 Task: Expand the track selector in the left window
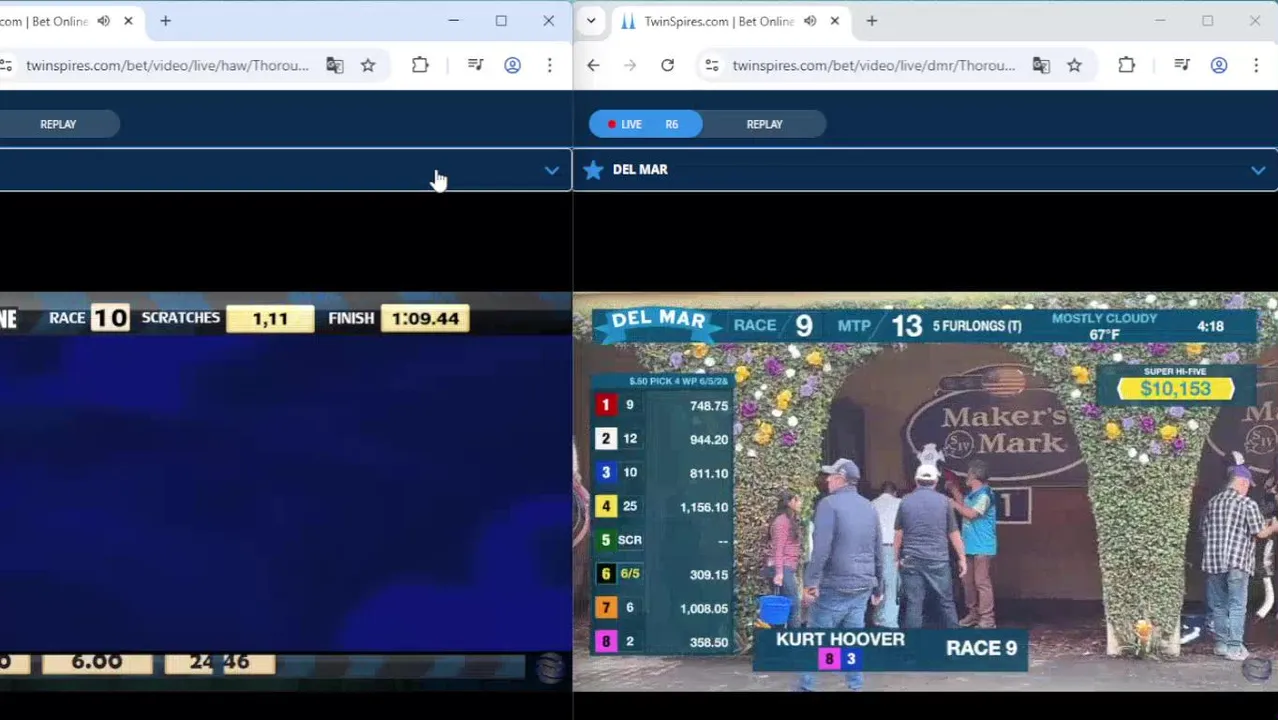(551, 170)
